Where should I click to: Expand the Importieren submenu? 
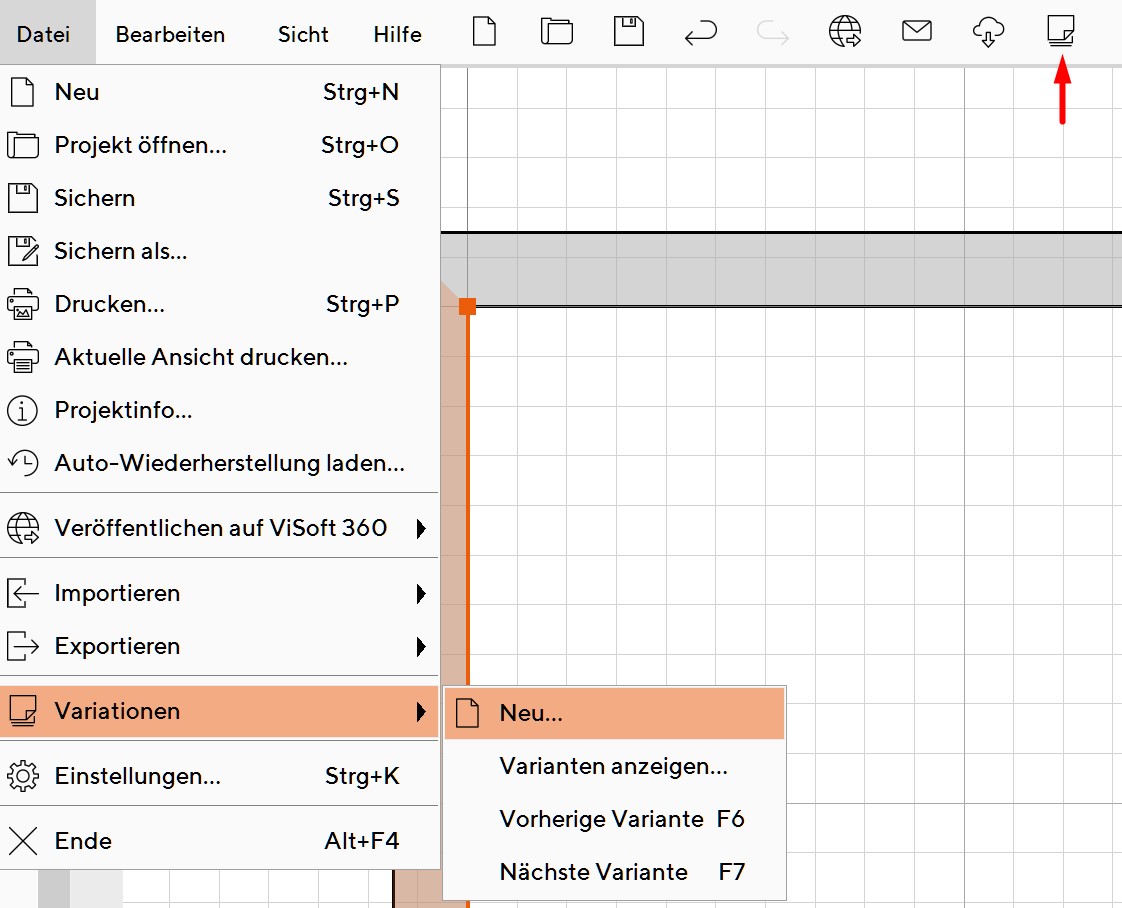coord(117,592)
